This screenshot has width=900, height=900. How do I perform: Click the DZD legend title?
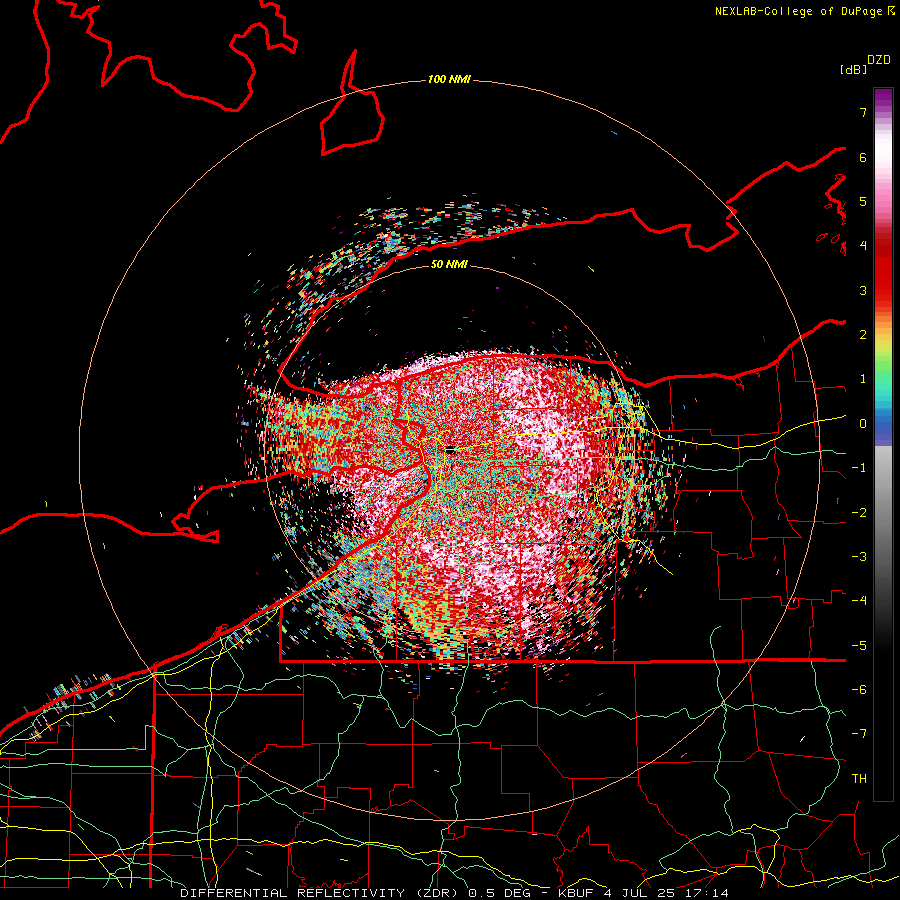point(879,60)
